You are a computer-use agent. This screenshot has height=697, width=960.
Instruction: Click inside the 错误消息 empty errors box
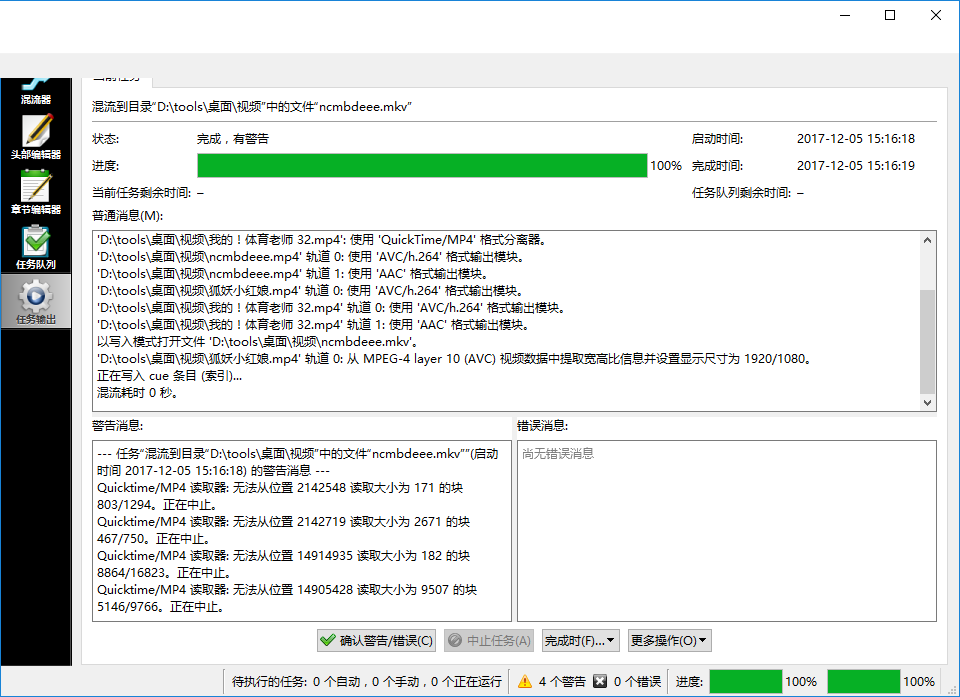726,530
